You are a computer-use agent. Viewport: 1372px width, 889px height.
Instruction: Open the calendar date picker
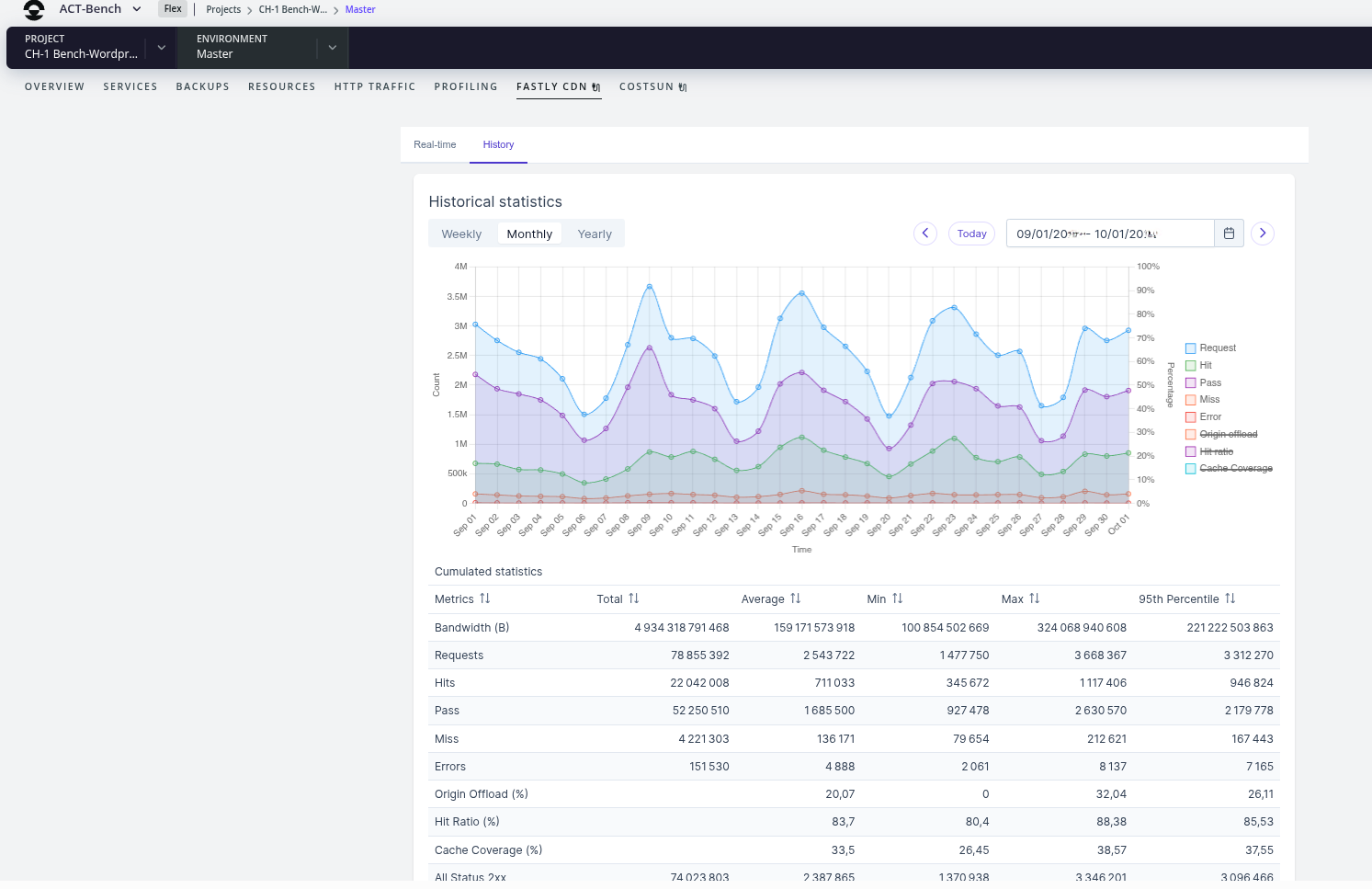tap(1229, 233)
